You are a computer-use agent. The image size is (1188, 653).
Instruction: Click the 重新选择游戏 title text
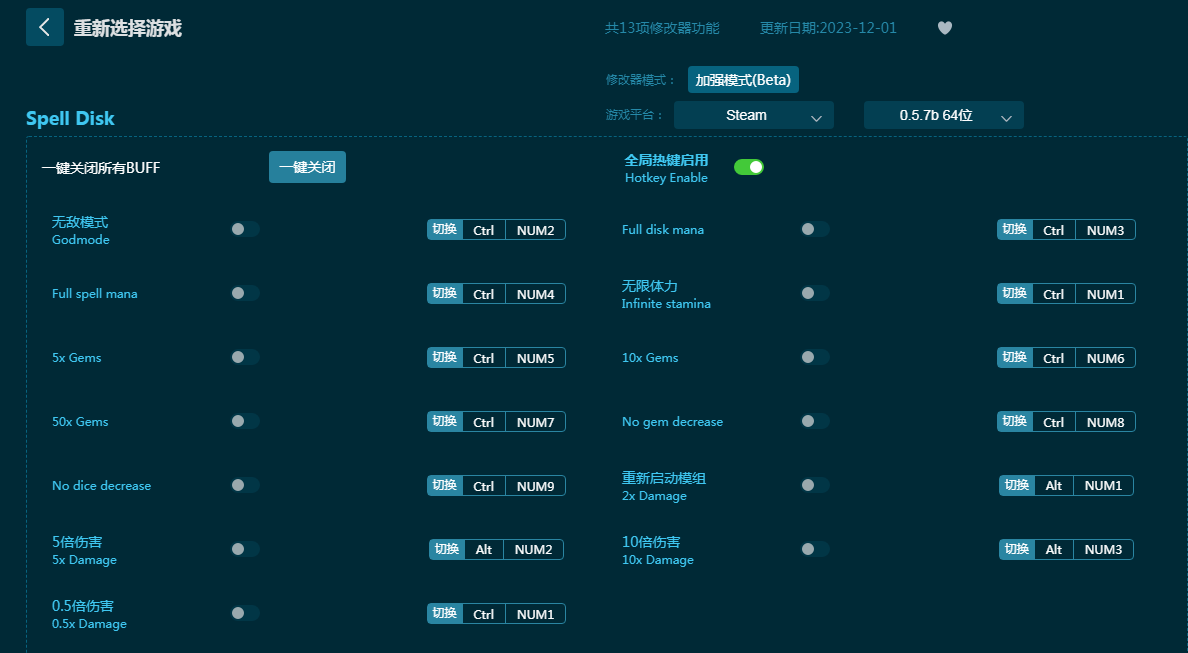pyautogui.click(x=128, y=28)
